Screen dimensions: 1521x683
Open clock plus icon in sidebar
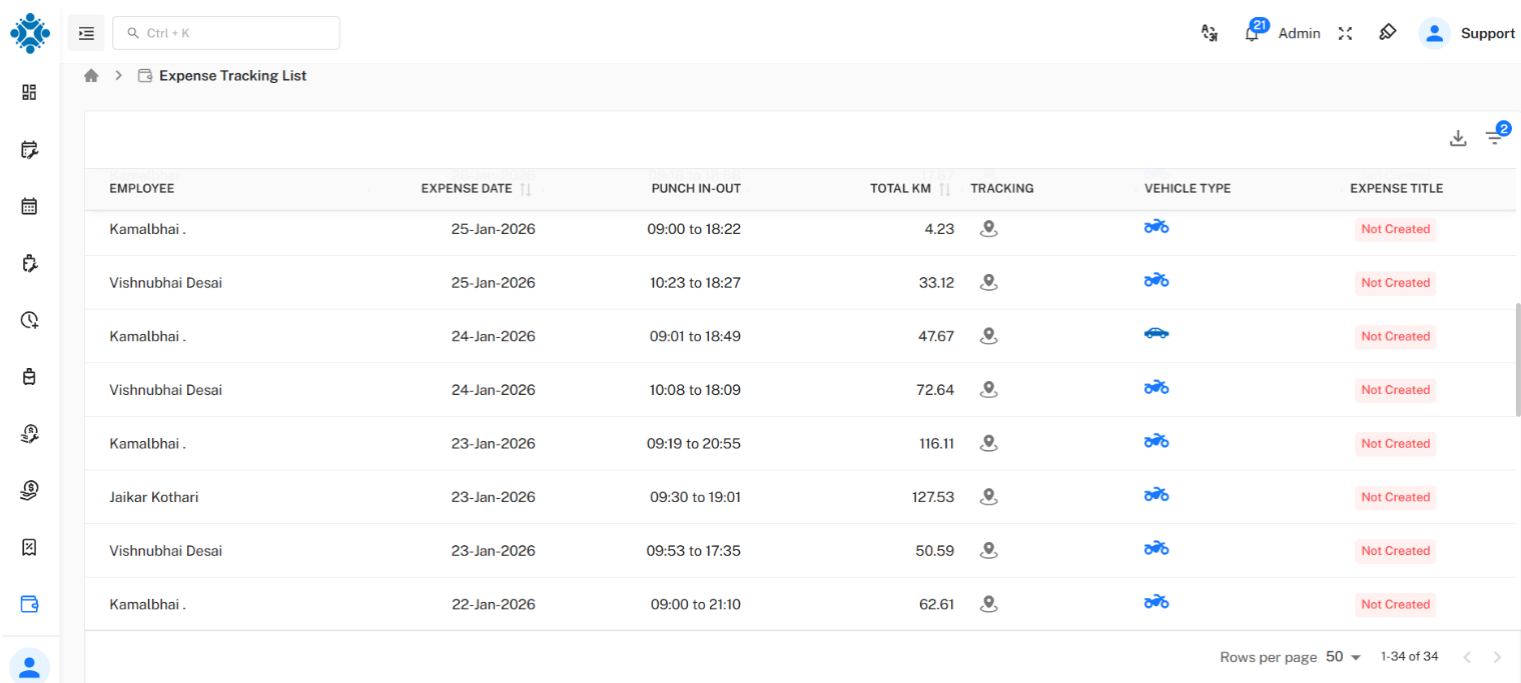(29, 320)
